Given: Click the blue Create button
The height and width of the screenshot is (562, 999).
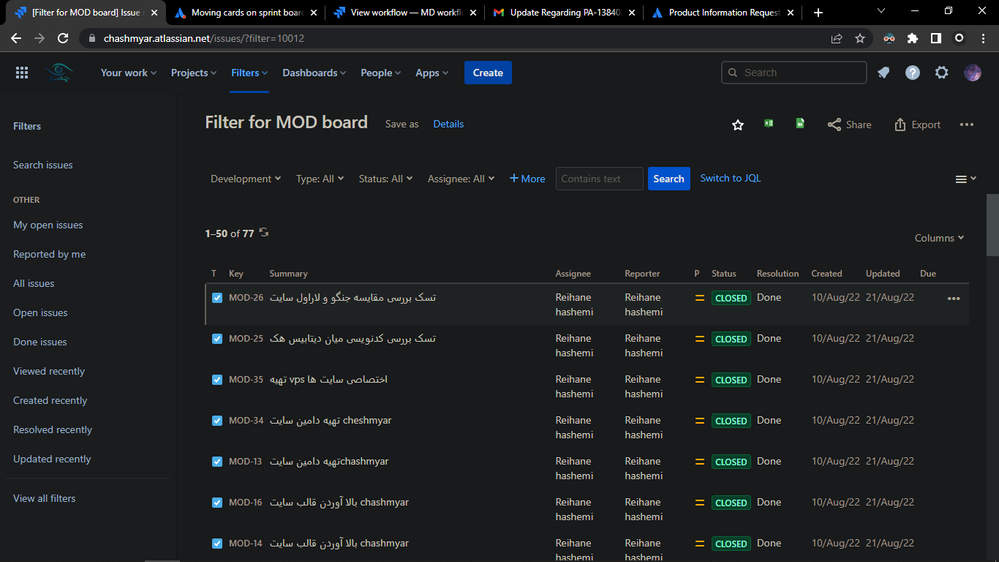Looking at the screenshot, I should point(487,73).
